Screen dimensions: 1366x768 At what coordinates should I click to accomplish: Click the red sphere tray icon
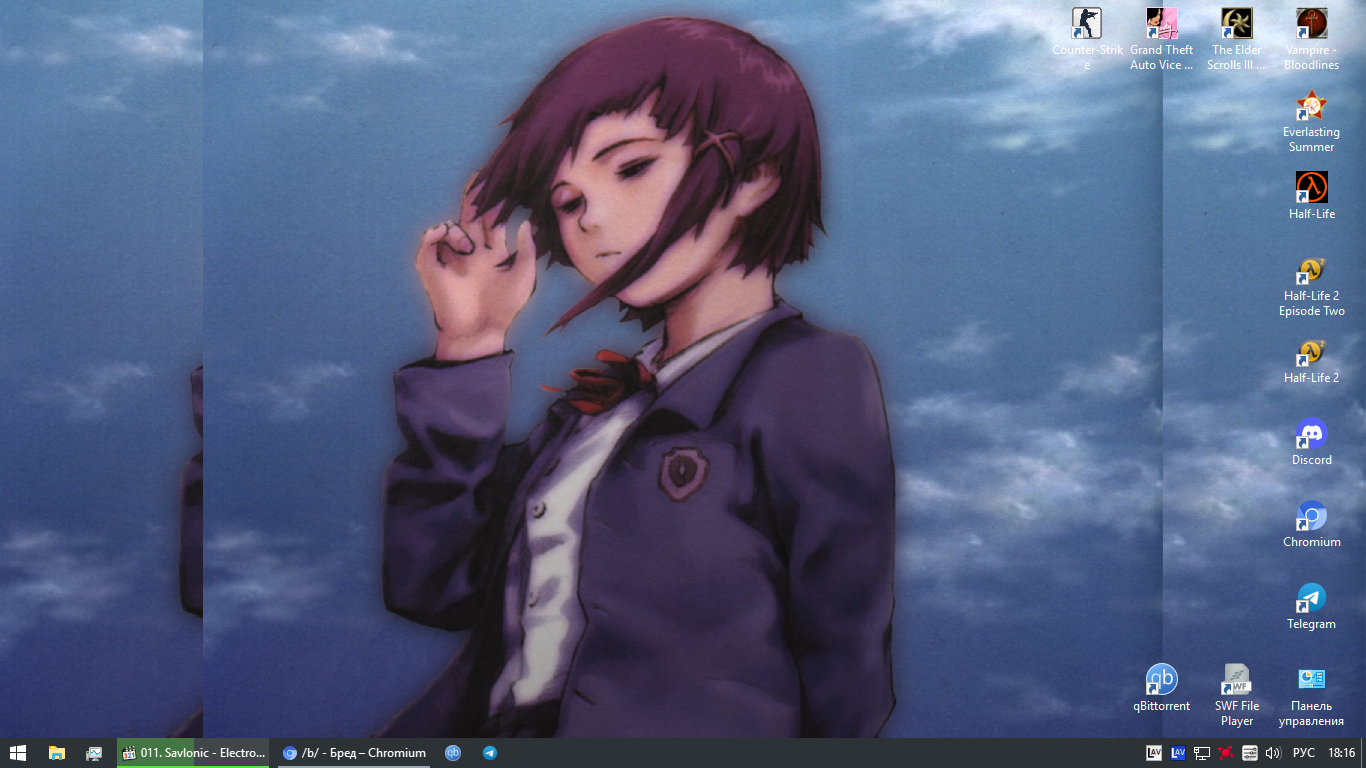click(x=1225, y=753)
